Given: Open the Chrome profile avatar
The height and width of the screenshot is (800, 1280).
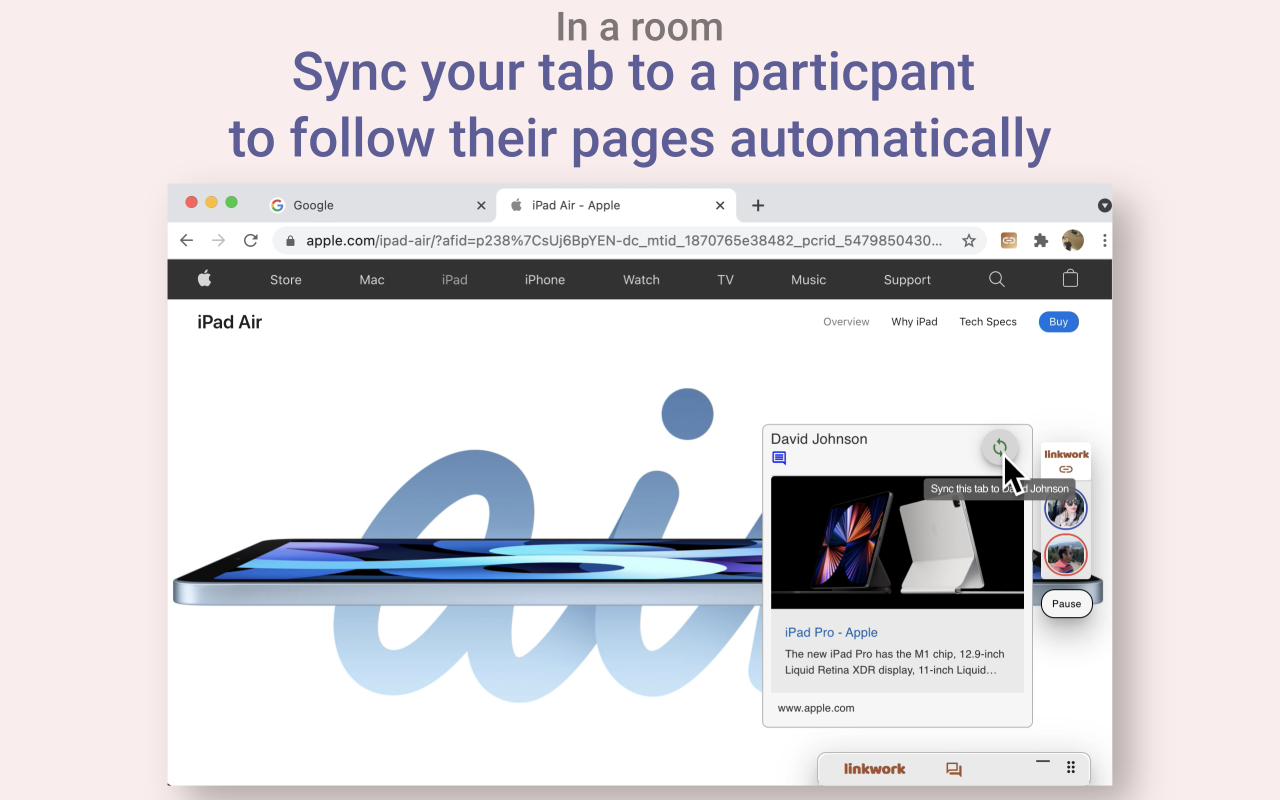Looking at the screenshot, I should [x=1073, y=241].
